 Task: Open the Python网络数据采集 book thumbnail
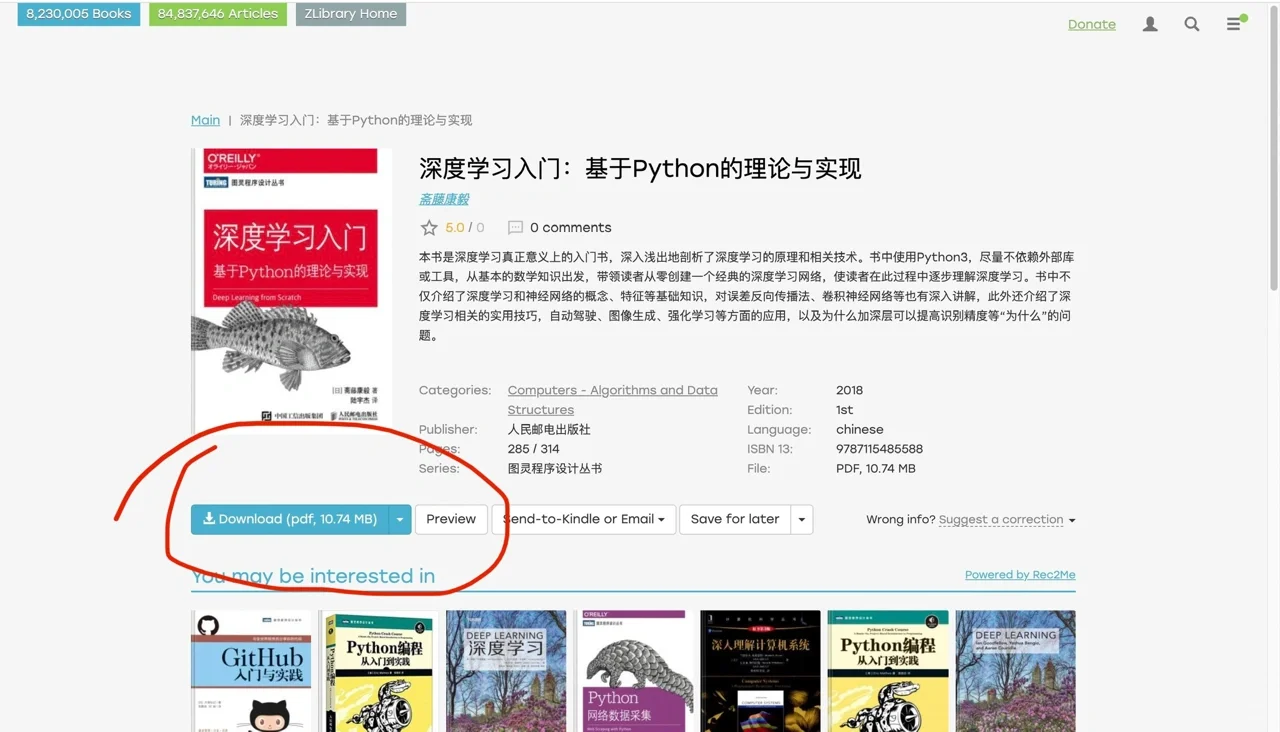tap(634, 671)
